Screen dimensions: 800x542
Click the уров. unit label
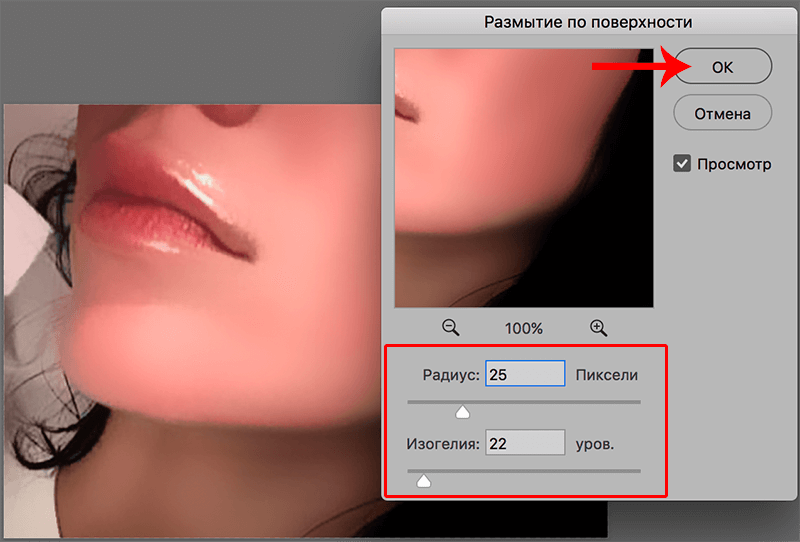pyautogui.click(x=595, y=445)
